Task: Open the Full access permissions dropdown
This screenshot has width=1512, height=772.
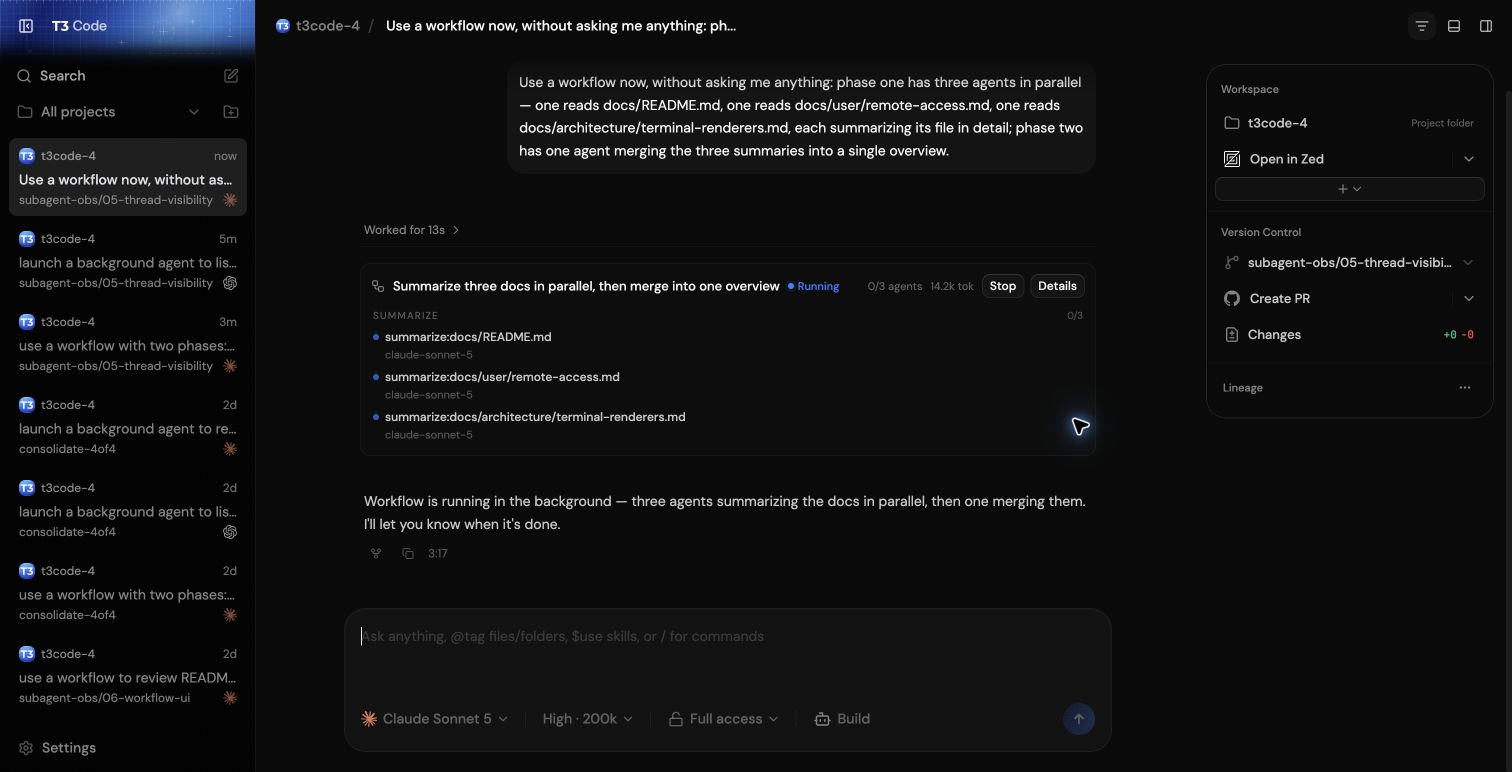Action: 723,719
